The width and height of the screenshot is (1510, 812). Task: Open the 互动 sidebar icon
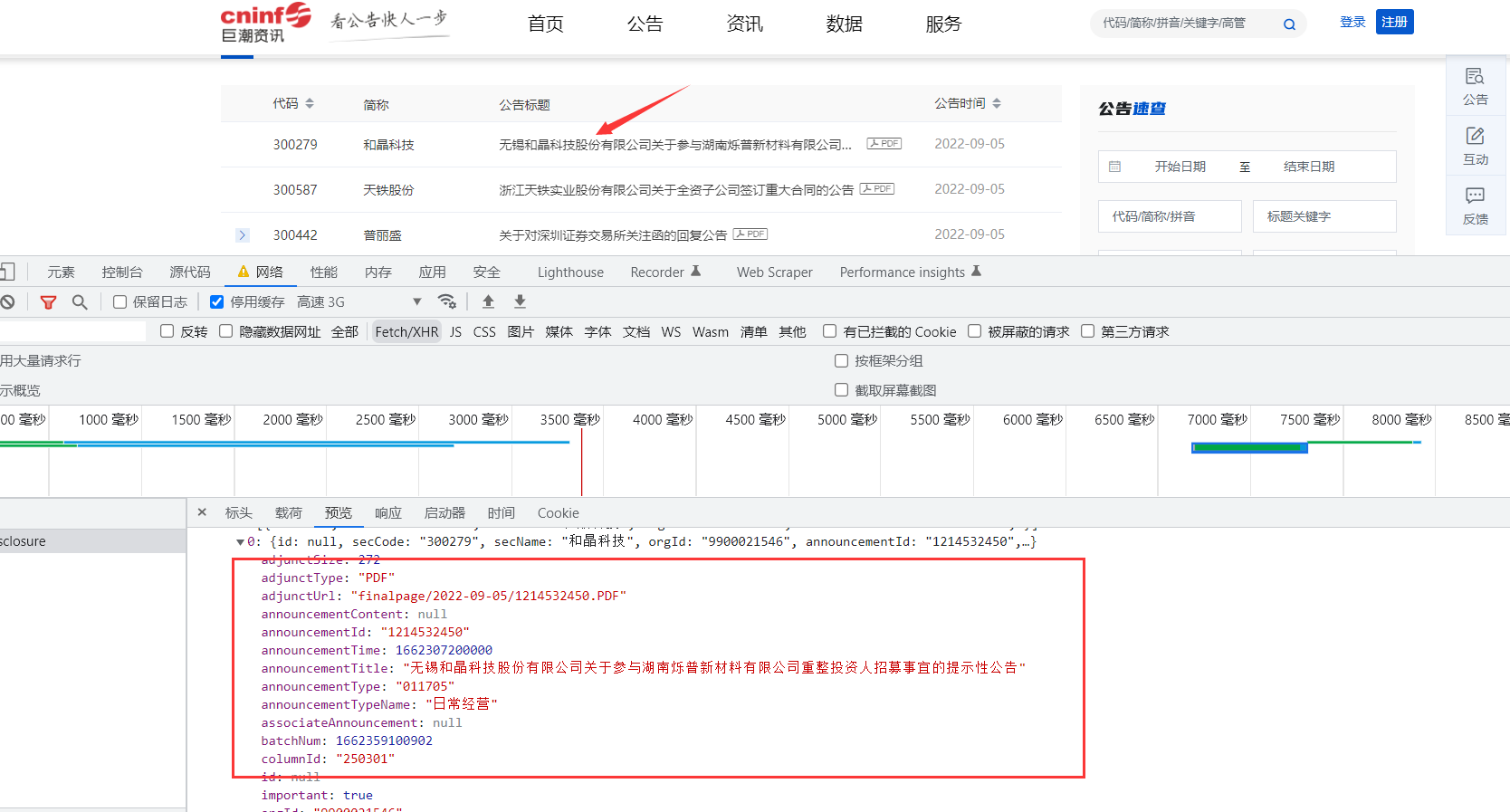tap(1475, 146)
